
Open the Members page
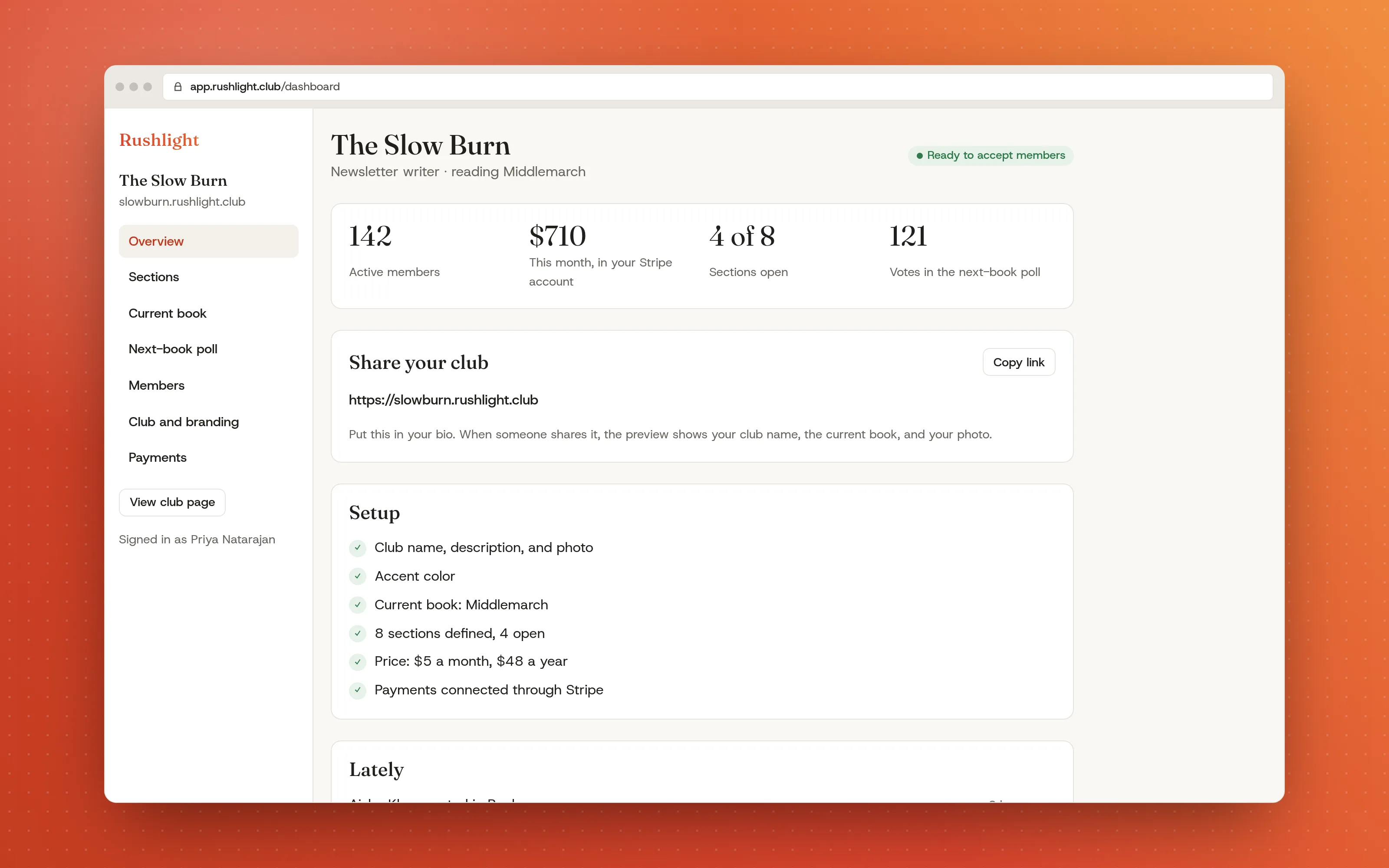[208, 385]
